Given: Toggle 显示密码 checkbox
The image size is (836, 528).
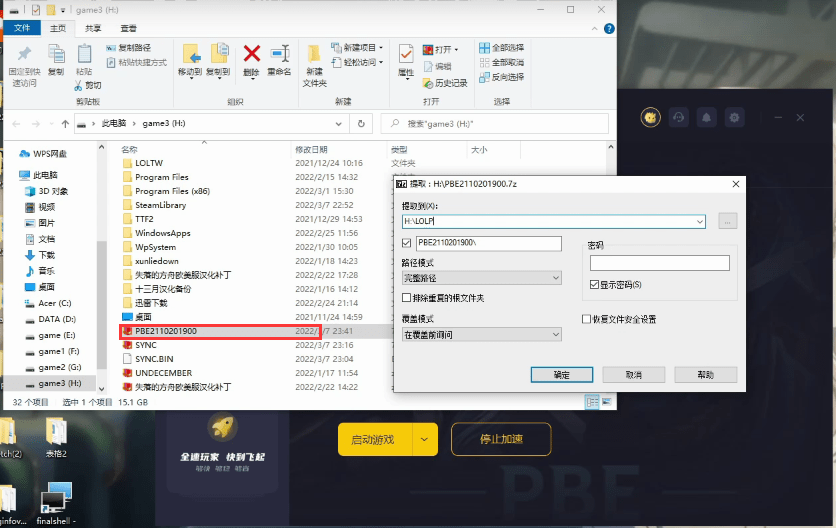Looking at the screenshot, I should coord(594,285).
